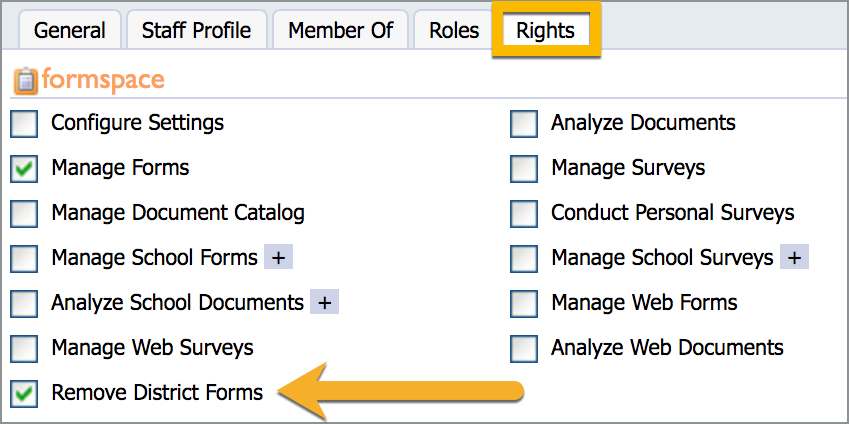Viewport: 849px width, 424px height.
Task: Expand Manage School Forms plus button
Action: point(278,257)
